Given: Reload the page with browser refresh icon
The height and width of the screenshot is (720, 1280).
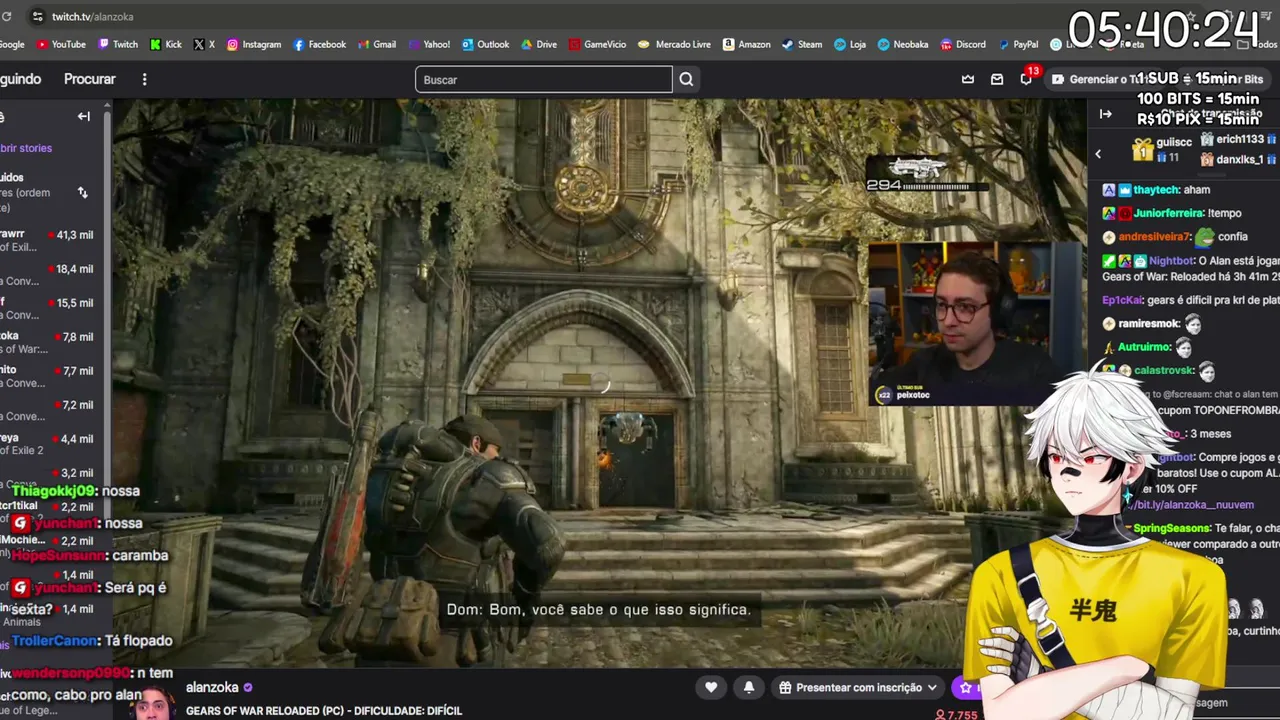Looking at the screenshot, I should tap(6, 16).
